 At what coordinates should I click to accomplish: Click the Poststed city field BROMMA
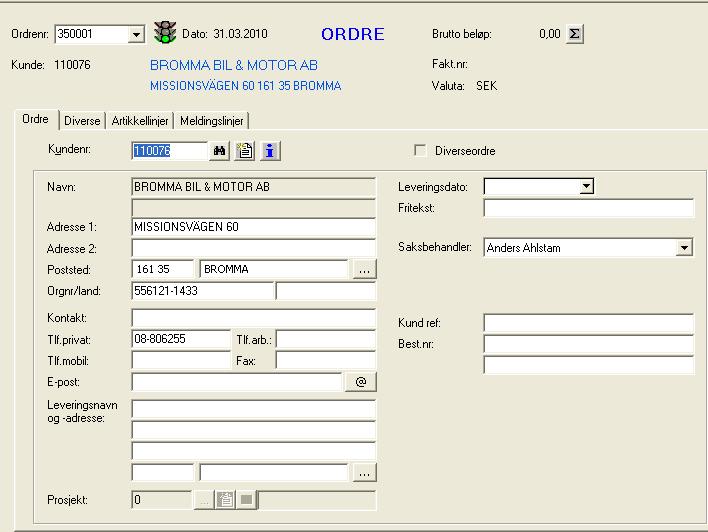click(x=274, y=269)
